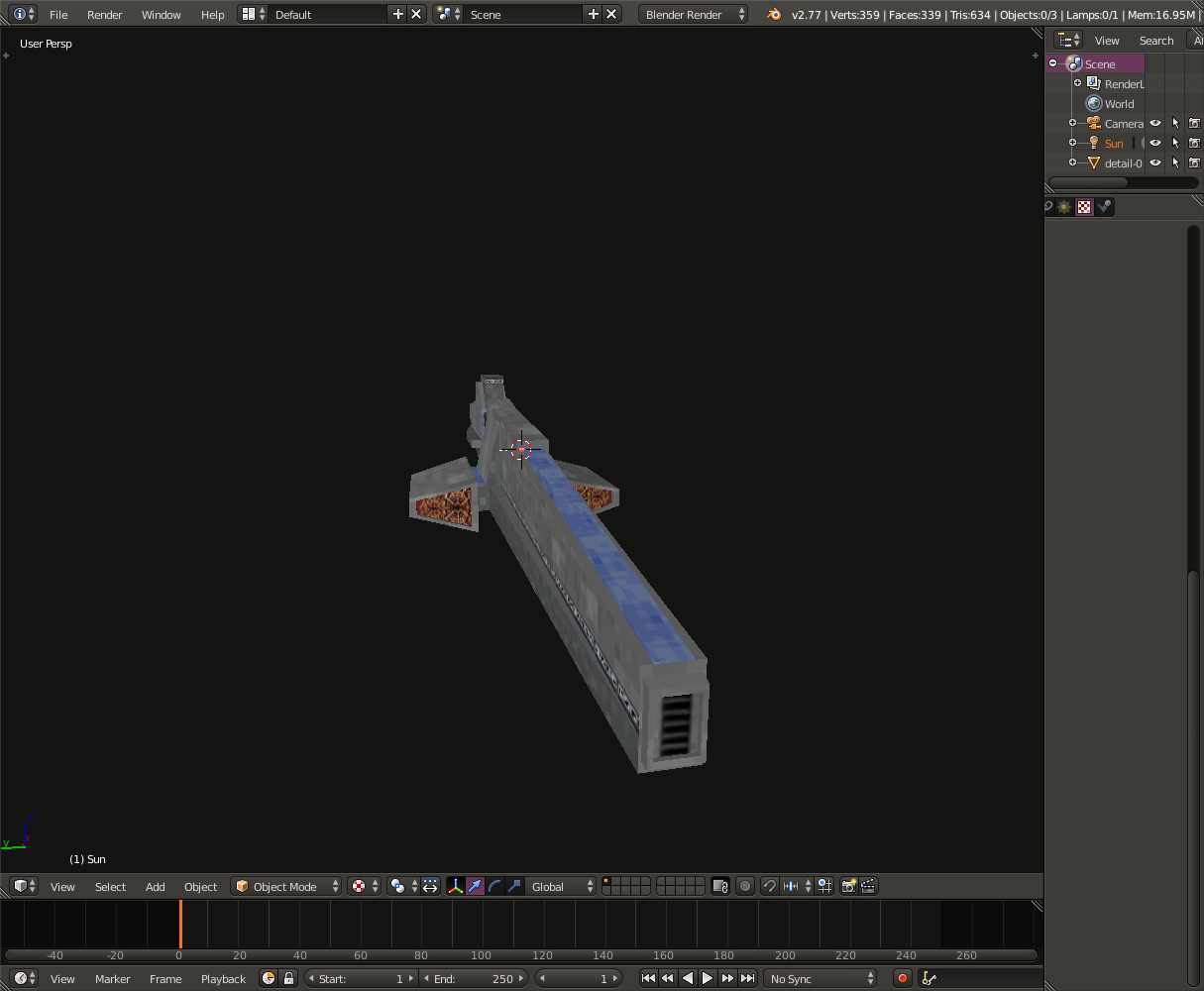Toggle selectability of detail-0 object
The image size is (1204, 991).
[x=1175, y=164]
